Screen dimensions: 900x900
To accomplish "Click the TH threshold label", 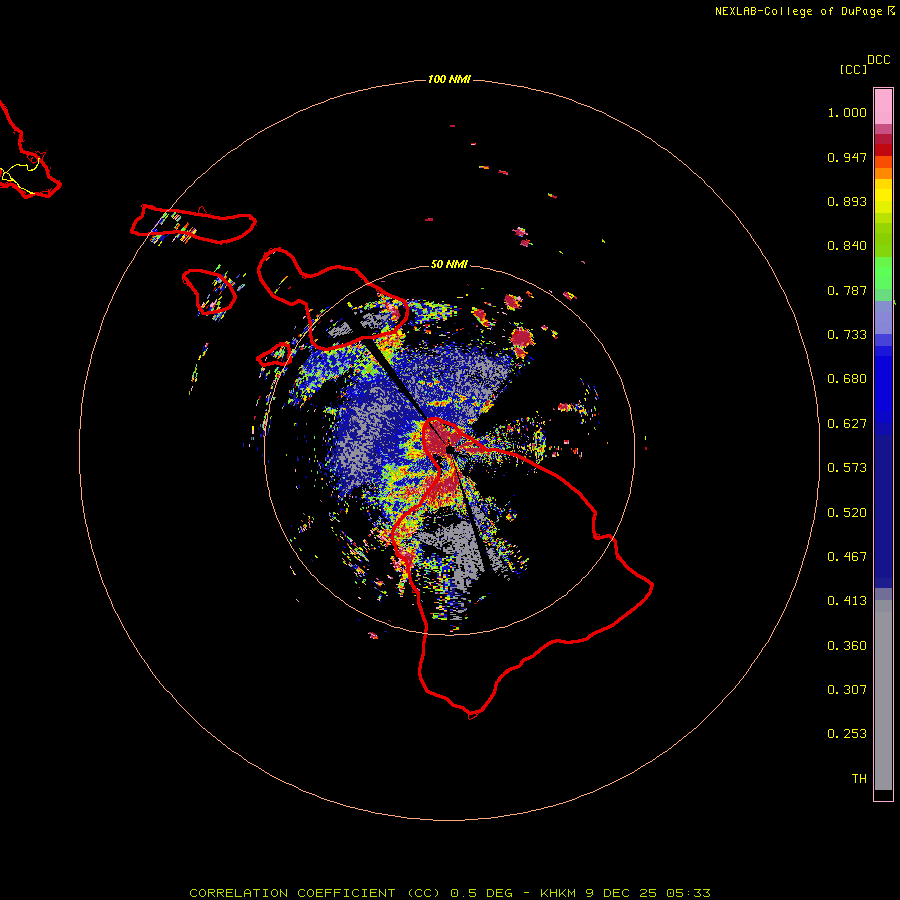I will point(859,779).
